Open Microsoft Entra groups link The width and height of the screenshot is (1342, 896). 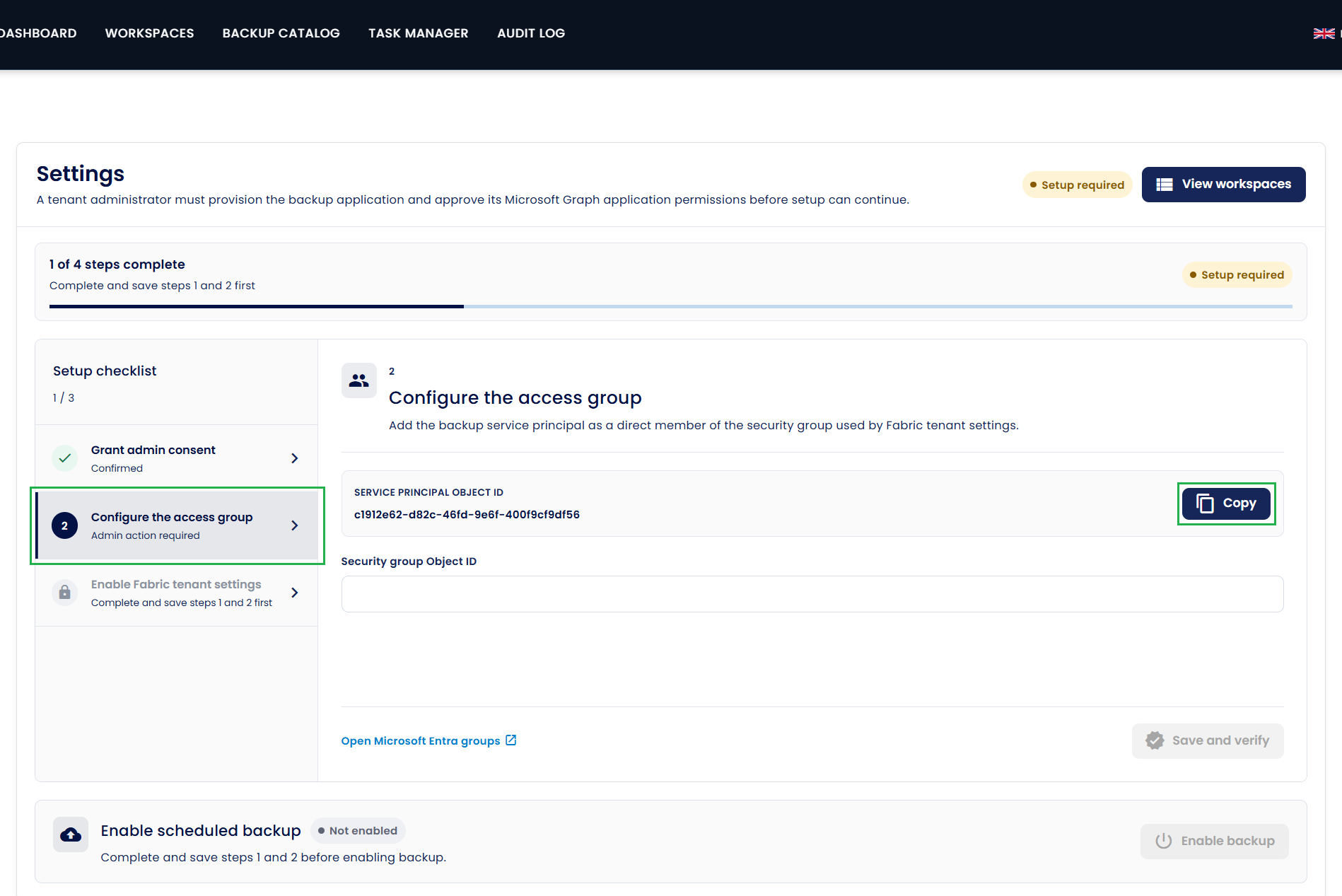[x=428, y=740]
